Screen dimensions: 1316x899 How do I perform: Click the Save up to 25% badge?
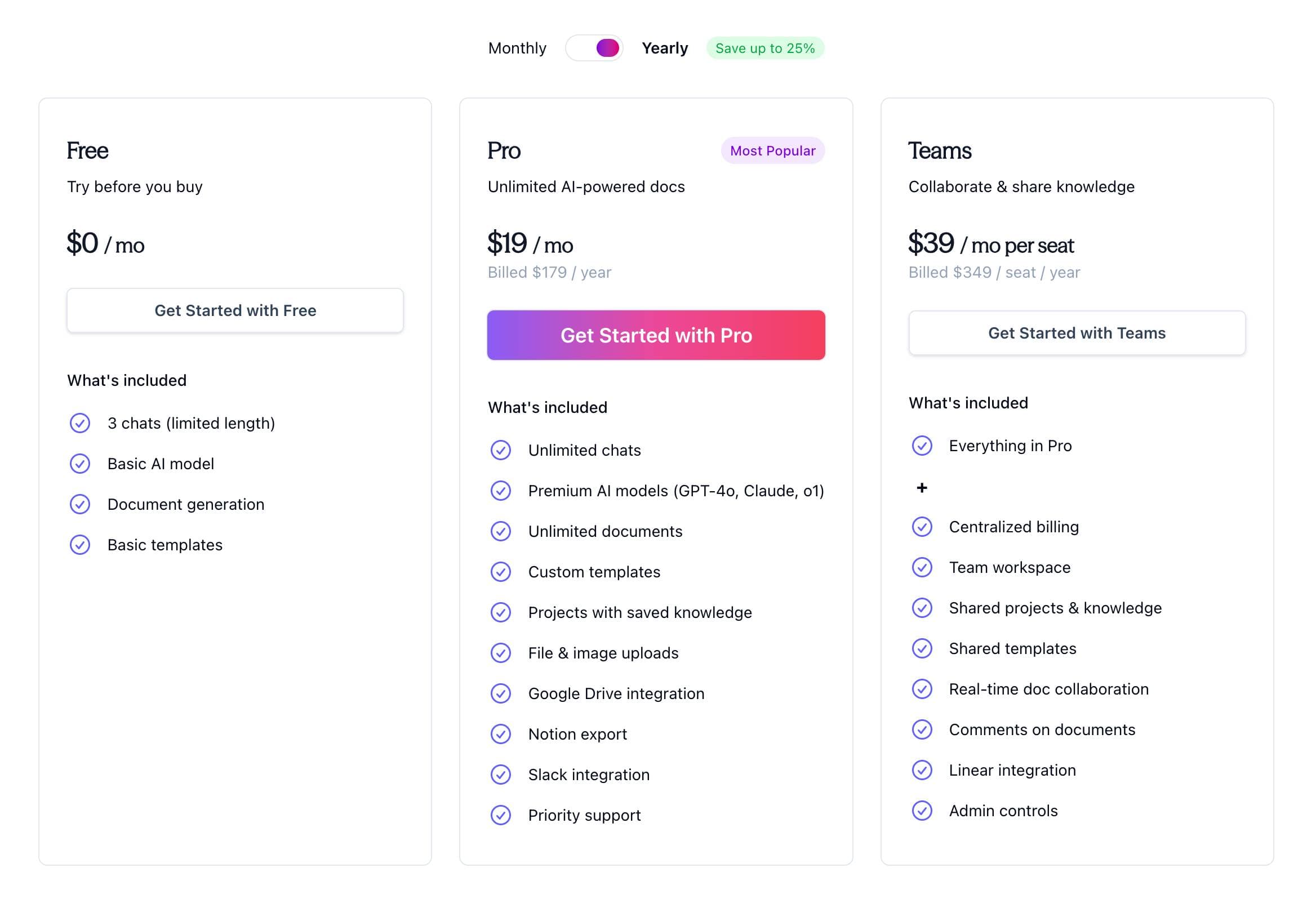[x=764, y=47]
